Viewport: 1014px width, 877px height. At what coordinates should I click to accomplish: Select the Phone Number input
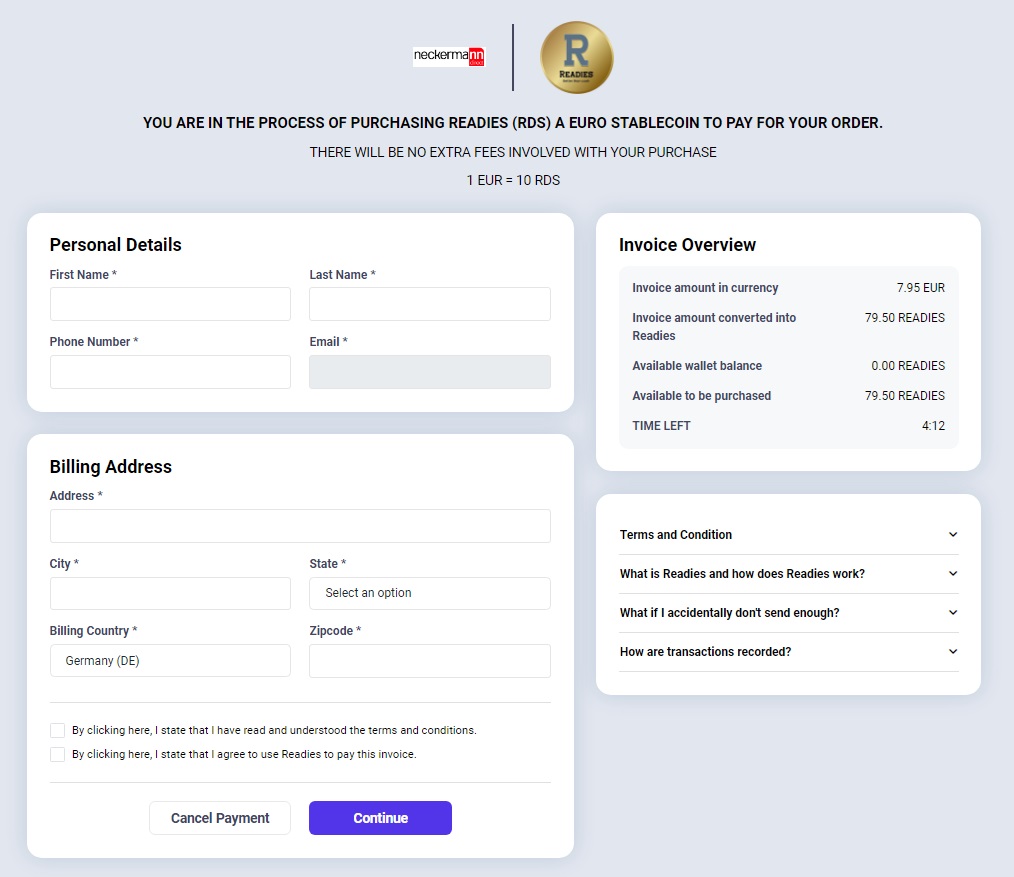tap(170, 372)
